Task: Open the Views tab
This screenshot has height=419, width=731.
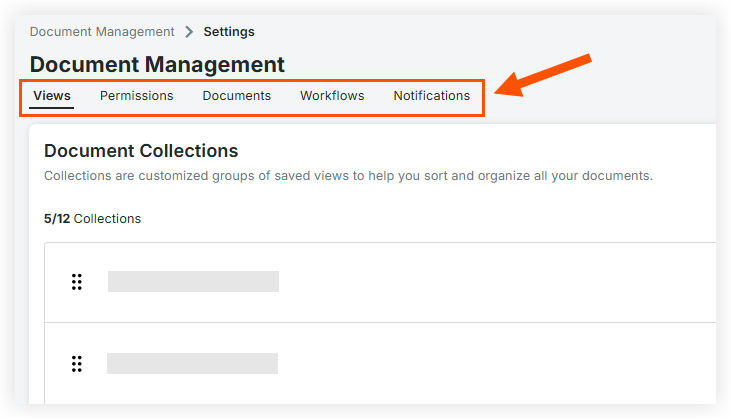Action: [52, 96]
